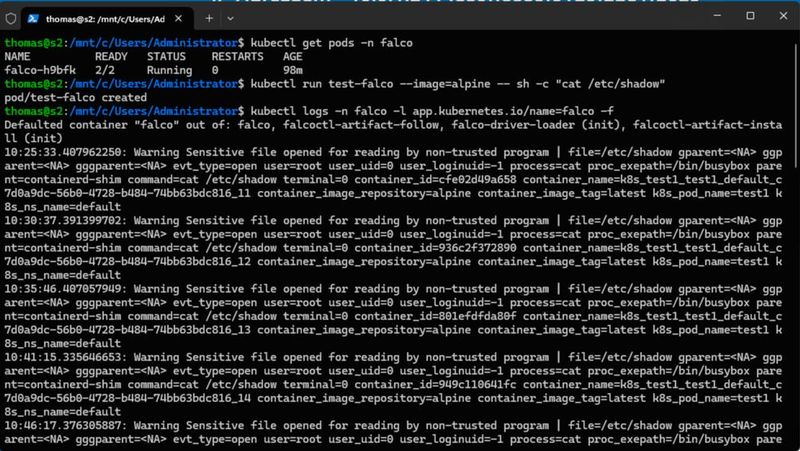Close the terminal window
The width and height of the screenshot is (800, 451).
click(x=783, y=16)
